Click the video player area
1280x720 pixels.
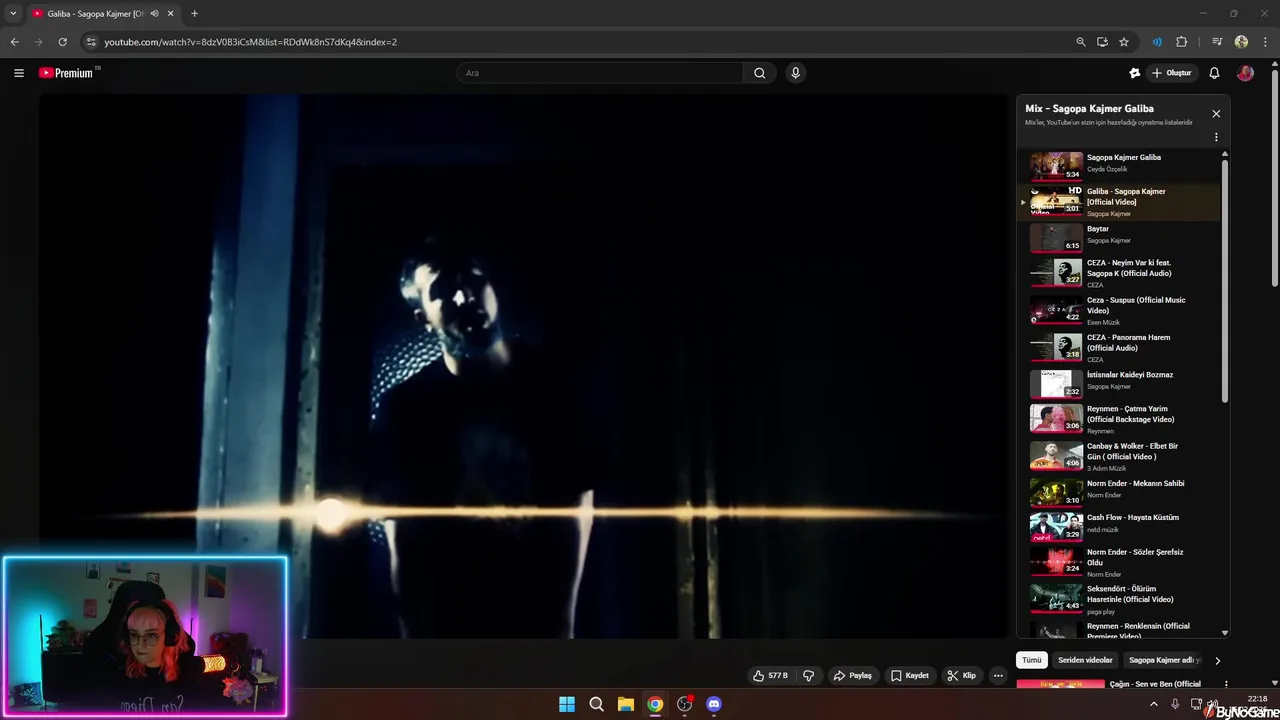tap(523, 366)
